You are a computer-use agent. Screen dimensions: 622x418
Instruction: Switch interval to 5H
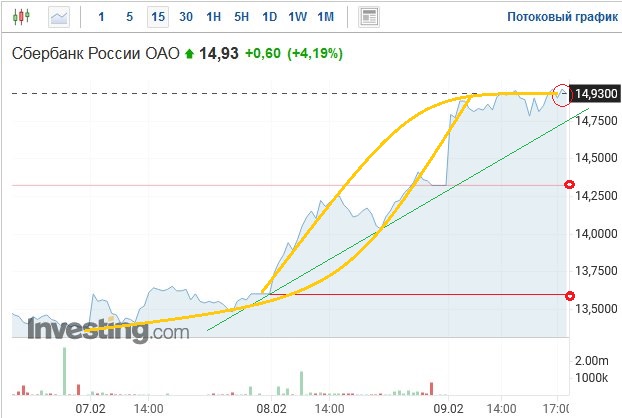click(241, 17)
